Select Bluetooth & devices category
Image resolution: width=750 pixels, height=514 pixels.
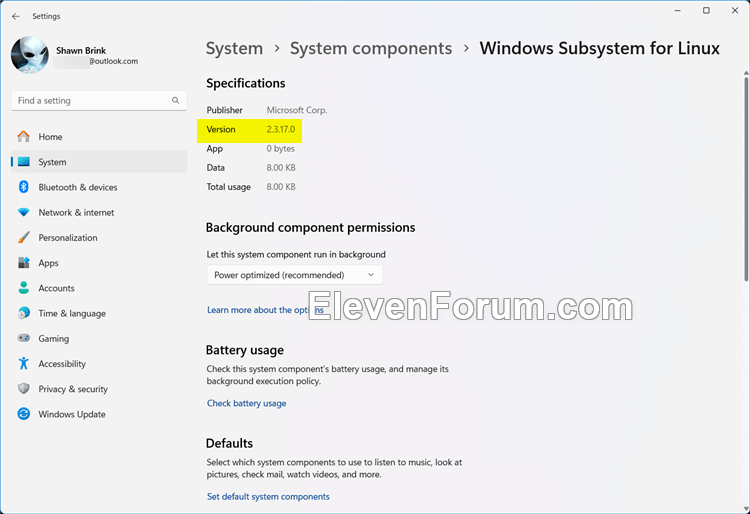[x=99, y=187]
